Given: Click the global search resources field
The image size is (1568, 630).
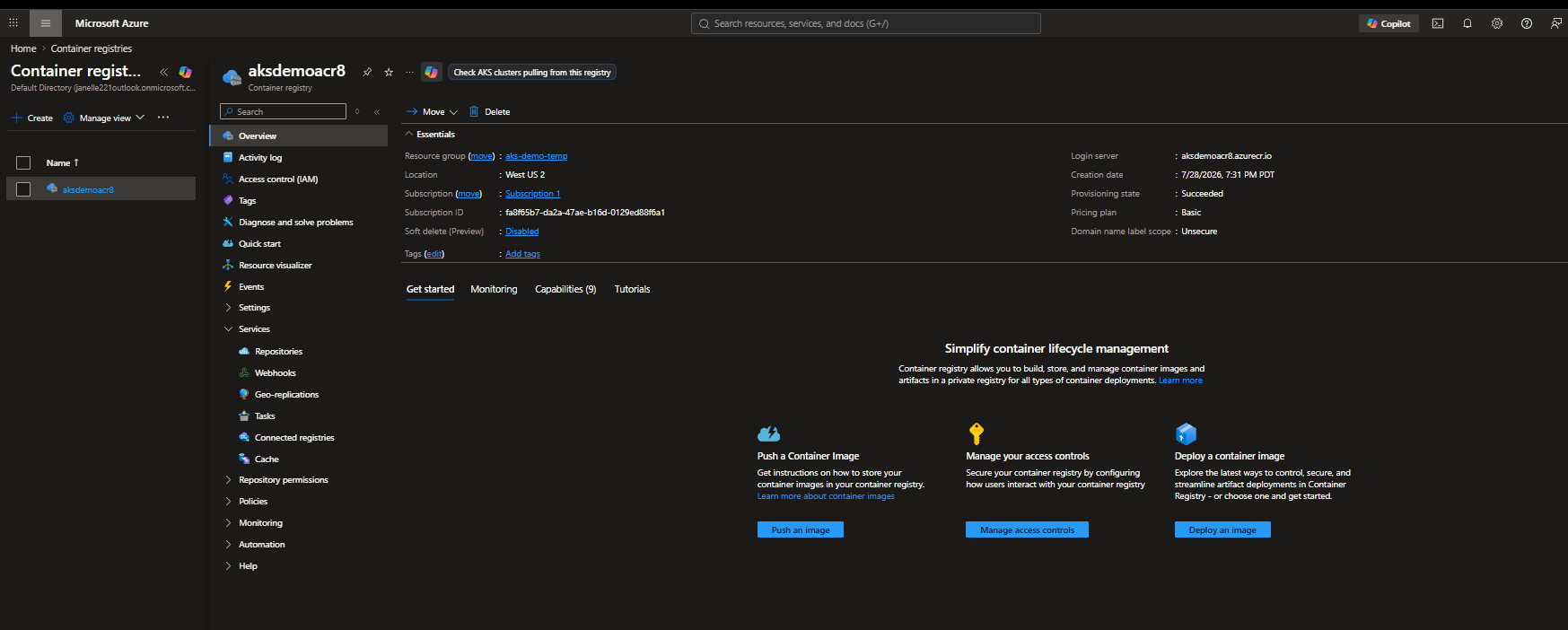Looking at the screenshot, I should [x=866, y=23].
